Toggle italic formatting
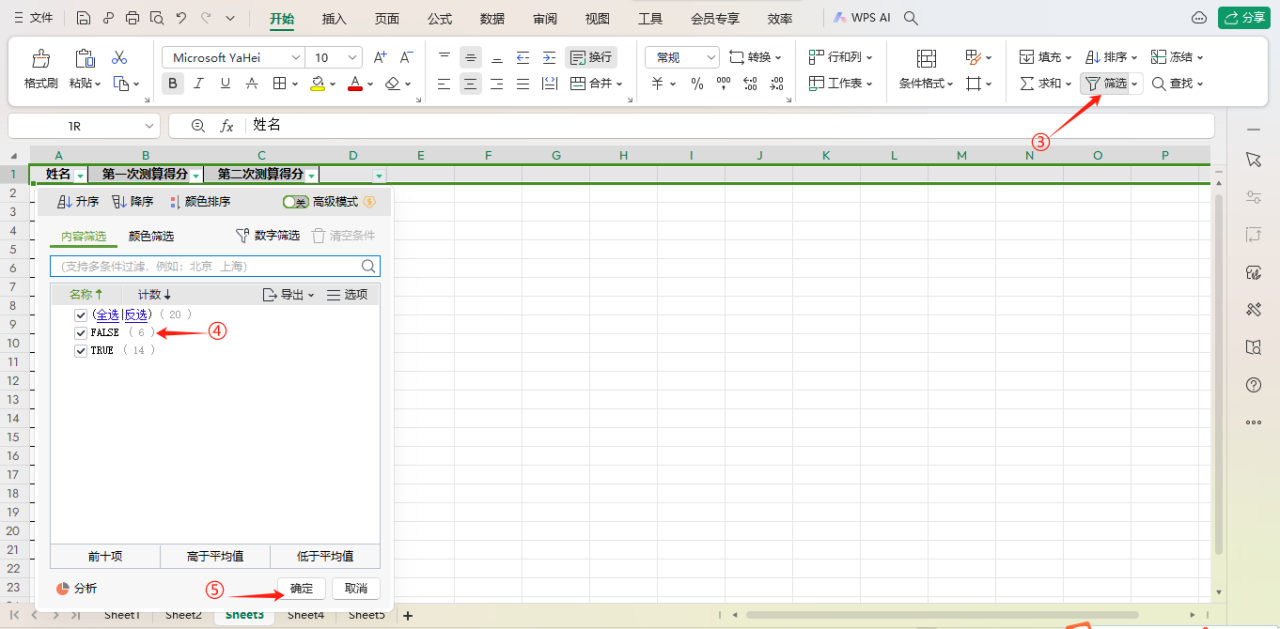The width and height of the screenshot is (1280, 629). pyautogui.click(x=199, y=84)
